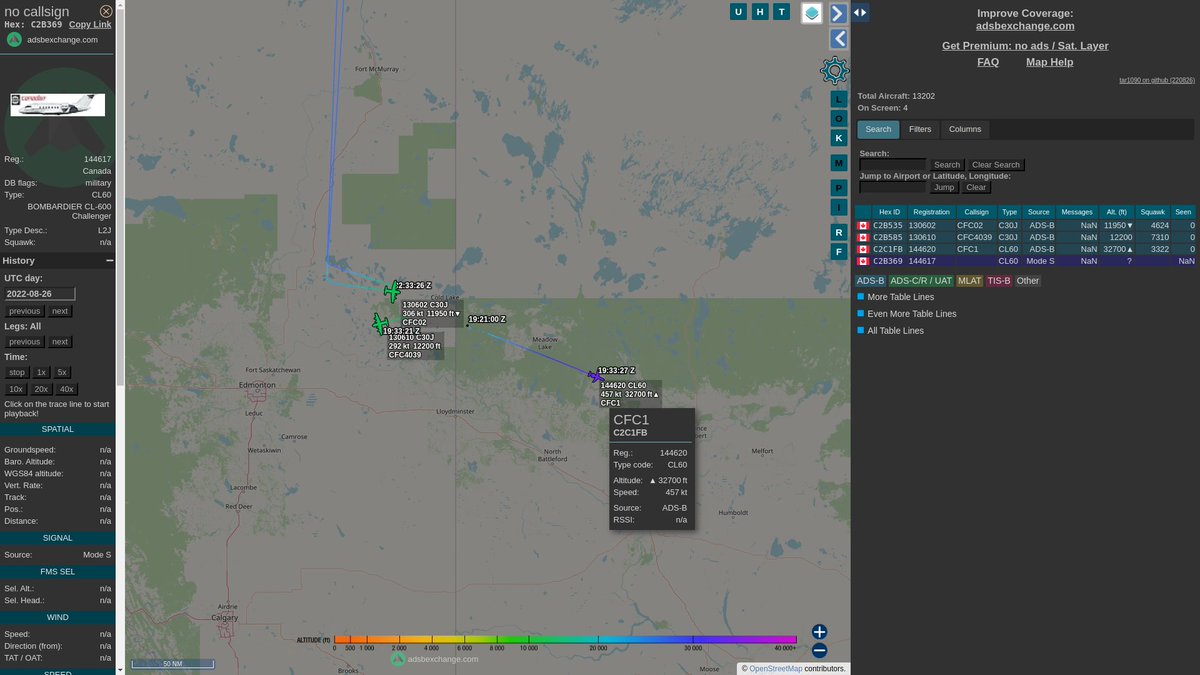Select table row C2C1FB CFC1
The image size is (1200, 675).
pyautogui.click(x=1027, y=249)
